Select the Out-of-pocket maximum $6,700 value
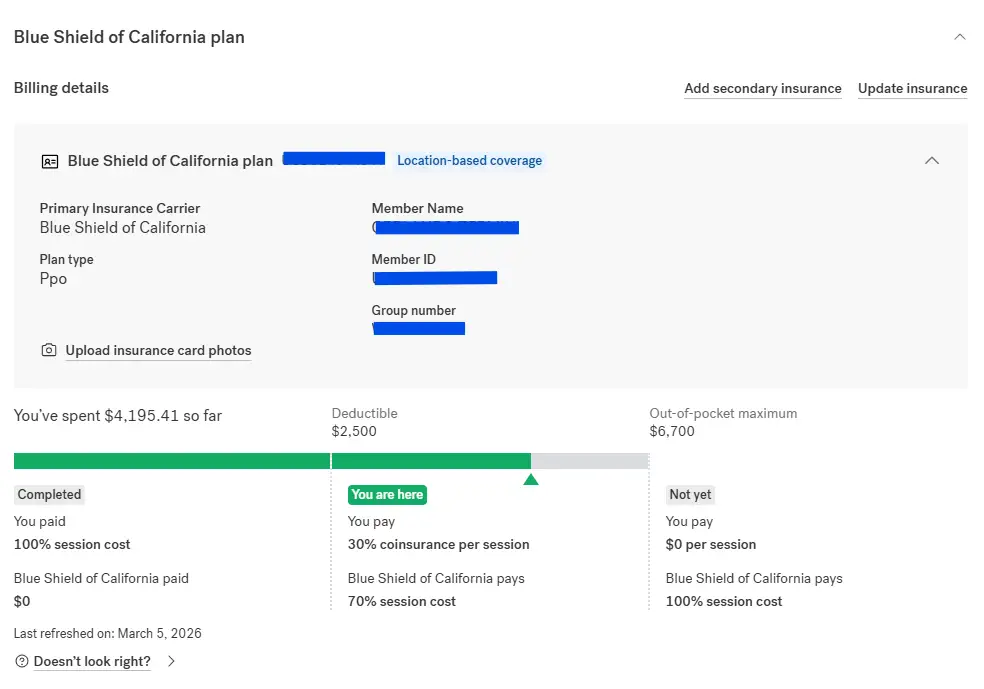The width and height of the screenshot is (984, 689). coord(672,431)
